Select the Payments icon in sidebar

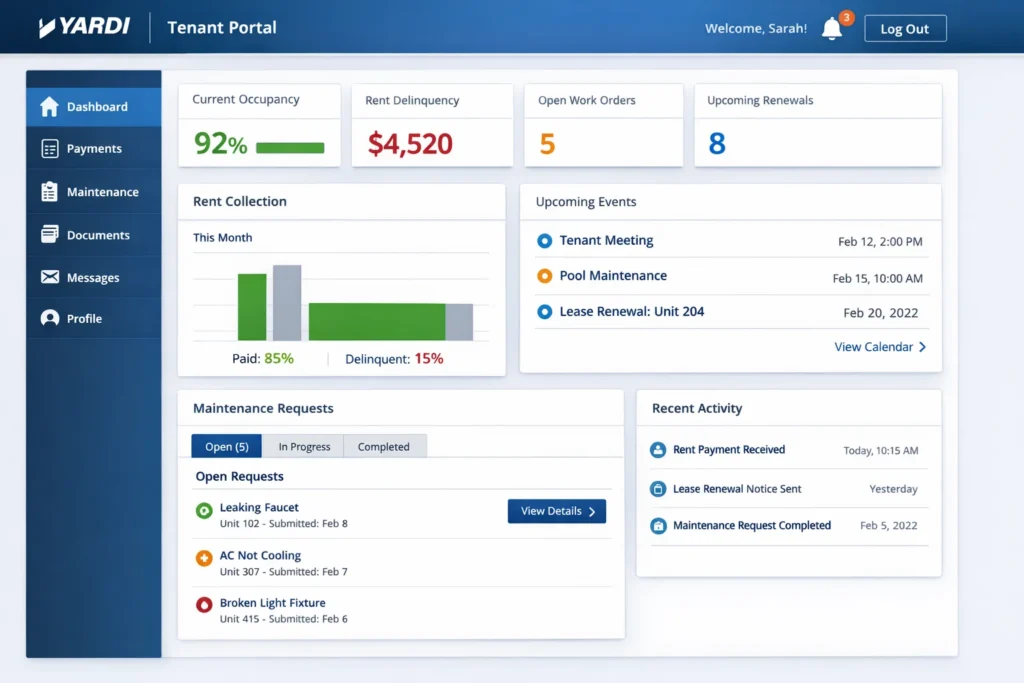click(48, 148)
